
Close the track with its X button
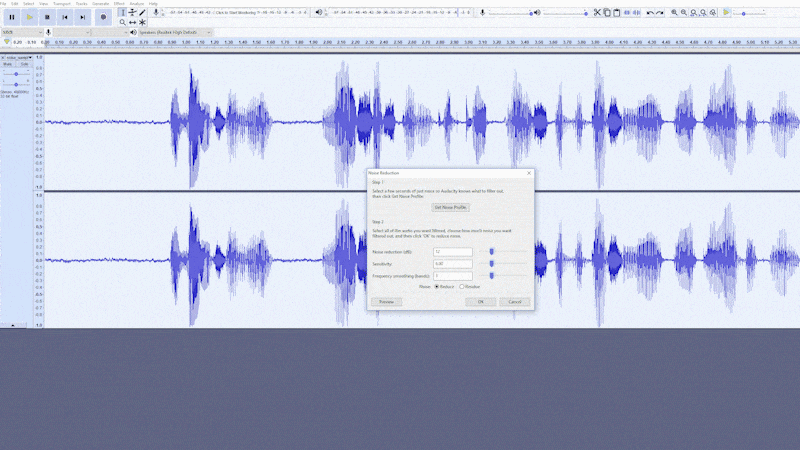click(x=3, y=58)
